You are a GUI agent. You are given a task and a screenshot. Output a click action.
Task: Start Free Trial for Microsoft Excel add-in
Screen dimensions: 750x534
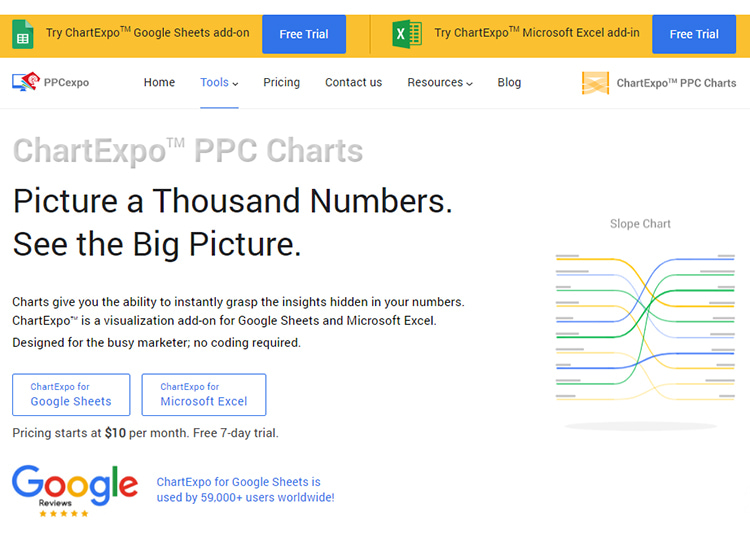(x=694, y=34)
